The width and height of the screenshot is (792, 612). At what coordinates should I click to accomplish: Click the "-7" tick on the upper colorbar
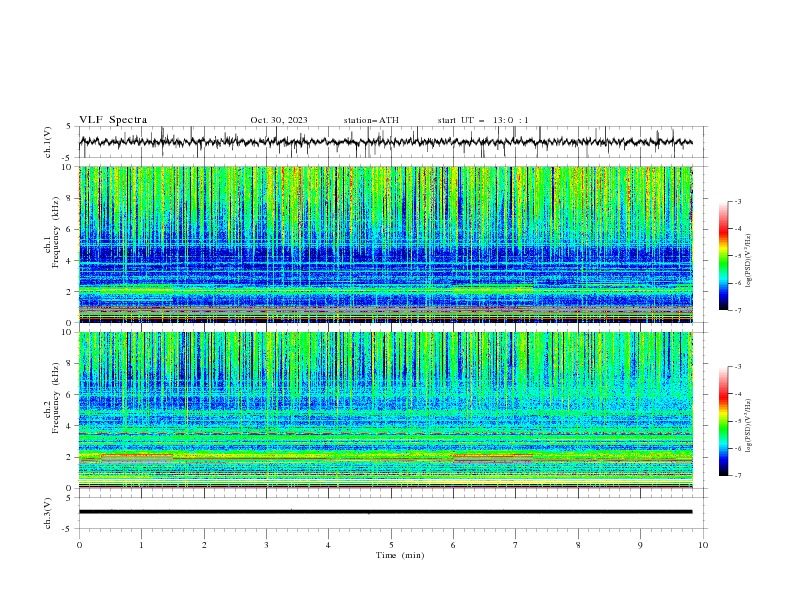click(737, 310)
